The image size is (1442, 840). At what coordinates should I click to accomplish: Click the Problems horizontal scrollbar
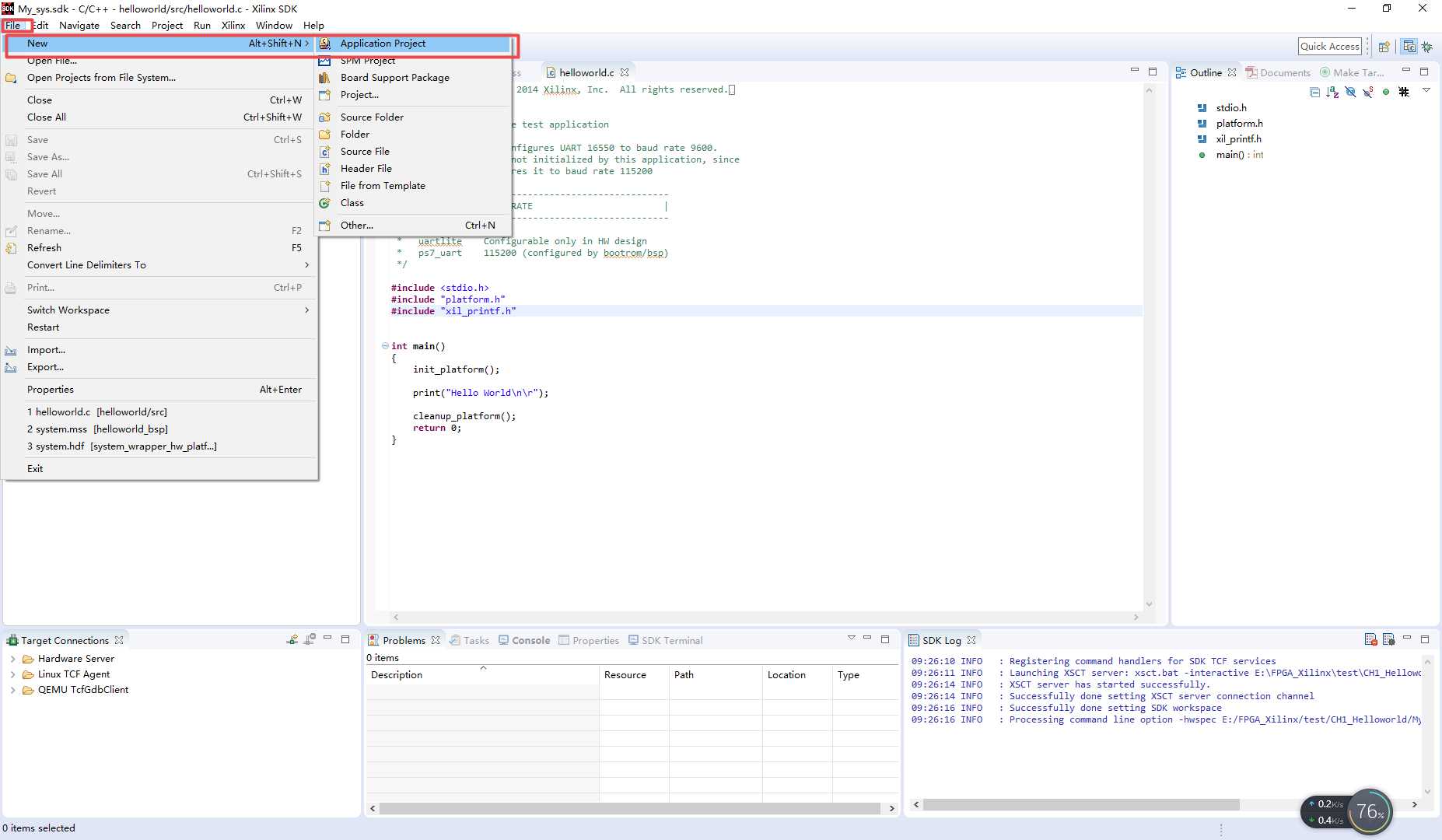click(629, 808)
